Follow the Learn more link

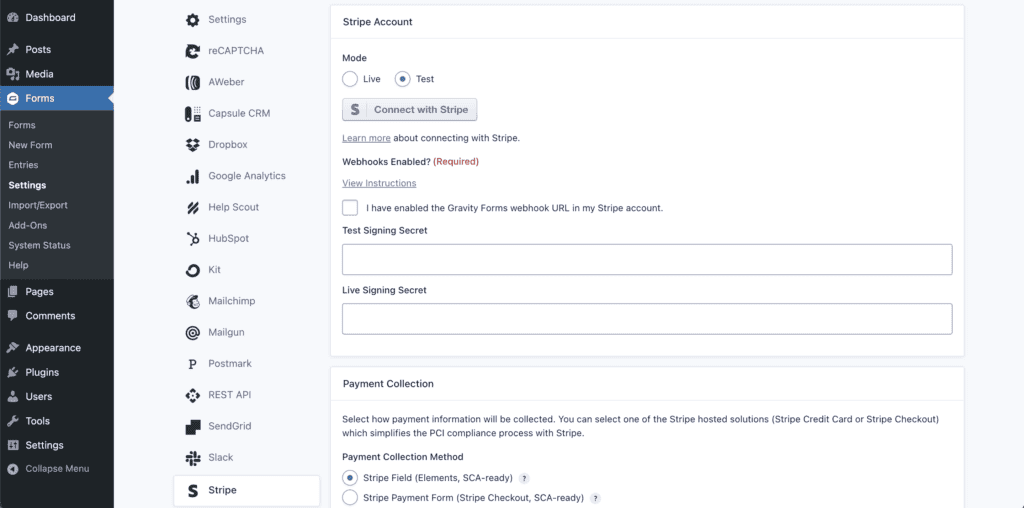(x=366, y=138)
